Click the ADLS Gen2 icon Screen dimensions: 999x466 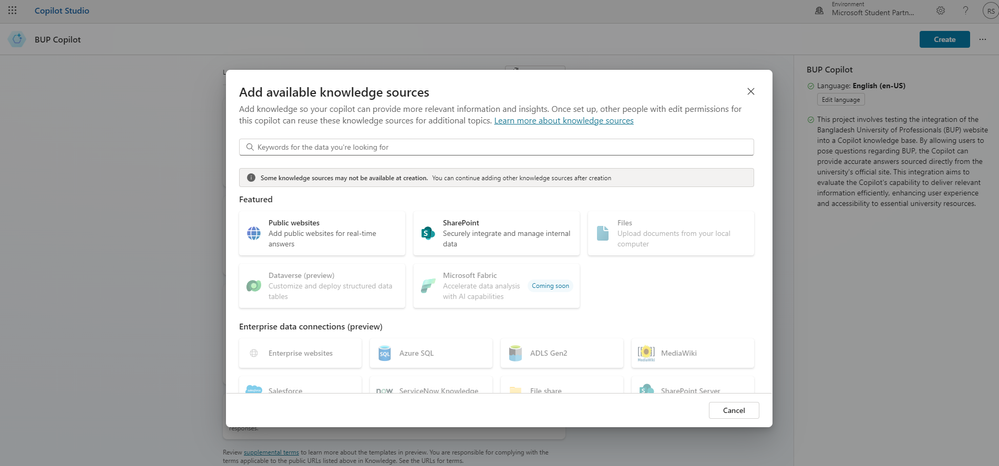click(515, 353)
